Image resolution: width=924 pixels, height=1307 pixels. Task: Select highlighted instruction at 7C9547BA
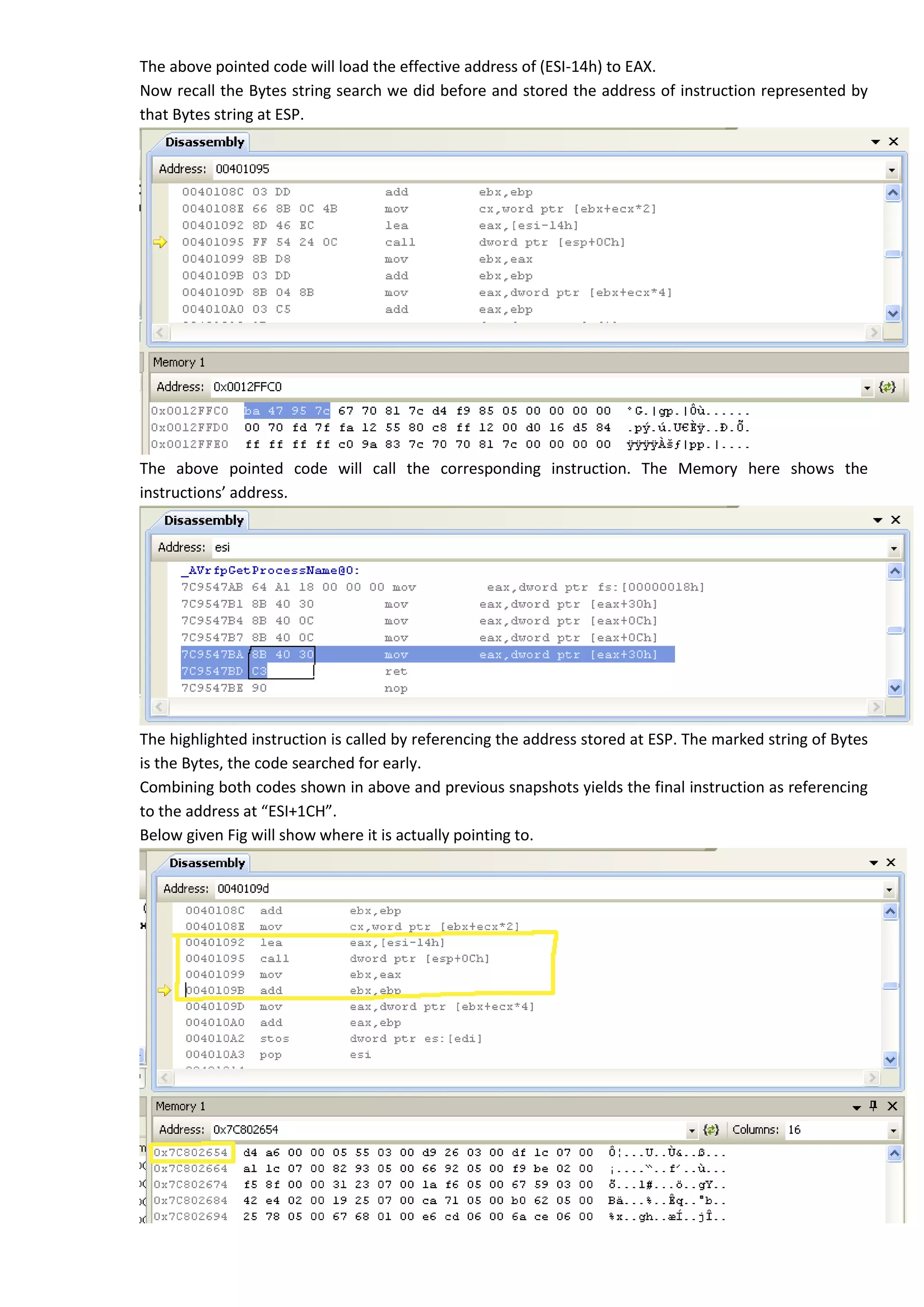coord(427,655)
